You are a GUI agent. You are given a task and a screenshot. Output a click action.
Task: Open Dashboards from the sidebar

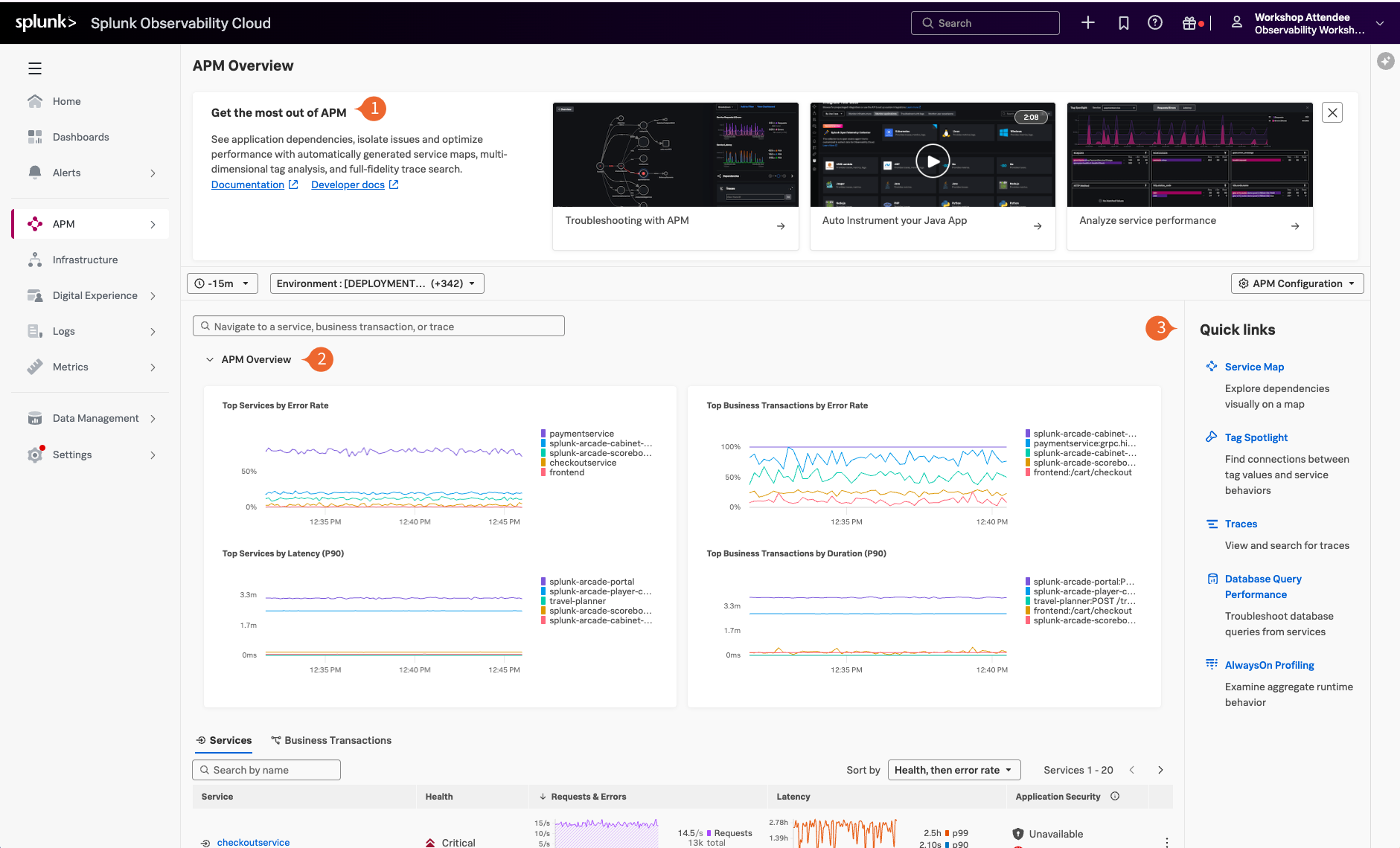pos(81,137)
